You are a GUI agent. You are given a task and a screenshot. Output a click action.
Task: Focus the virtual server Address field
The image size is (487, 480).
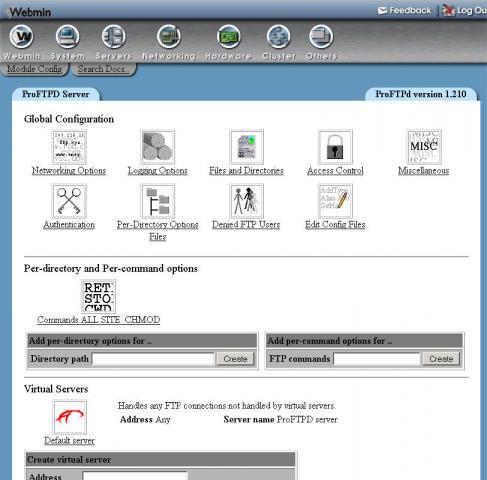coord(135,475)
